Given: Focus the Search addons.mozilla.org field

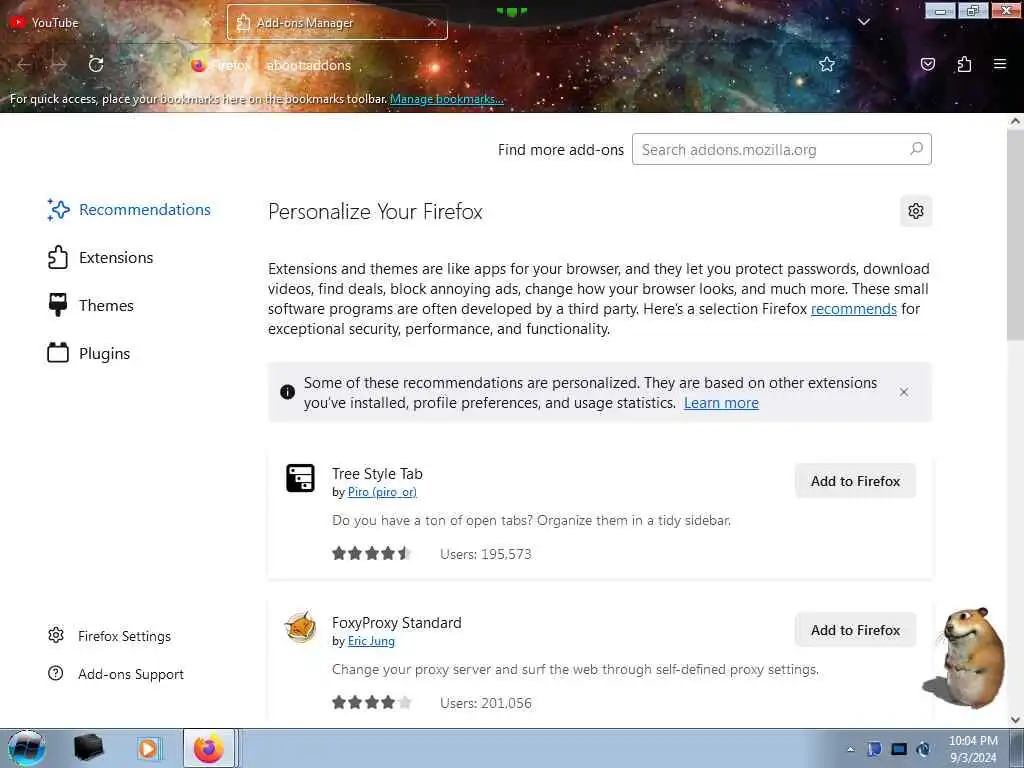Looking at the screenshot, I should (x=781, y=150).
